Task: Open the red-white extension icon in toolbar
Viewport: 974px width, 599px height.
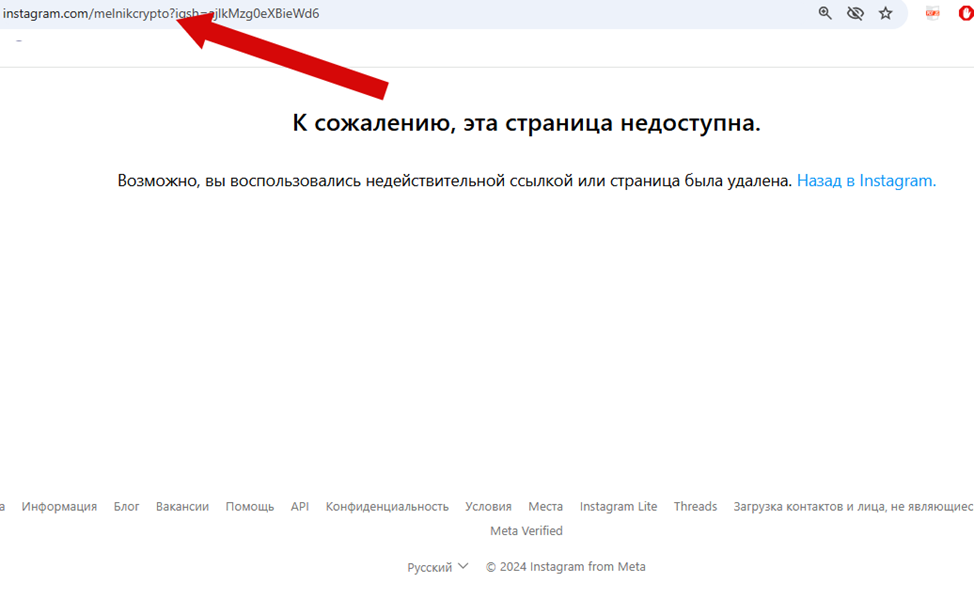Action: pyautogui.click(x=932, y=13)
